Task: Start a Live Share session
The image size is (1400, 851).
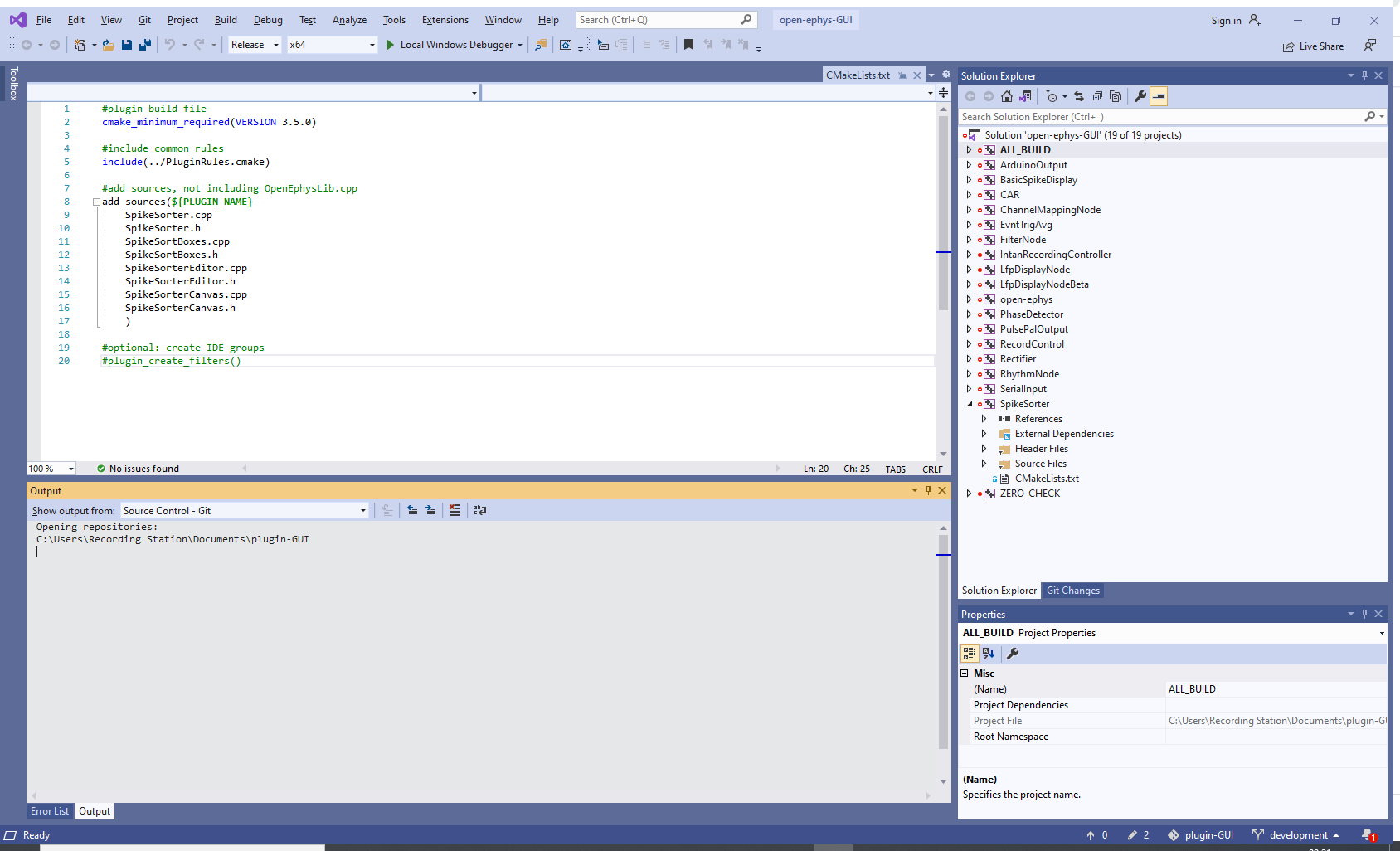Action: [1313, 46]
